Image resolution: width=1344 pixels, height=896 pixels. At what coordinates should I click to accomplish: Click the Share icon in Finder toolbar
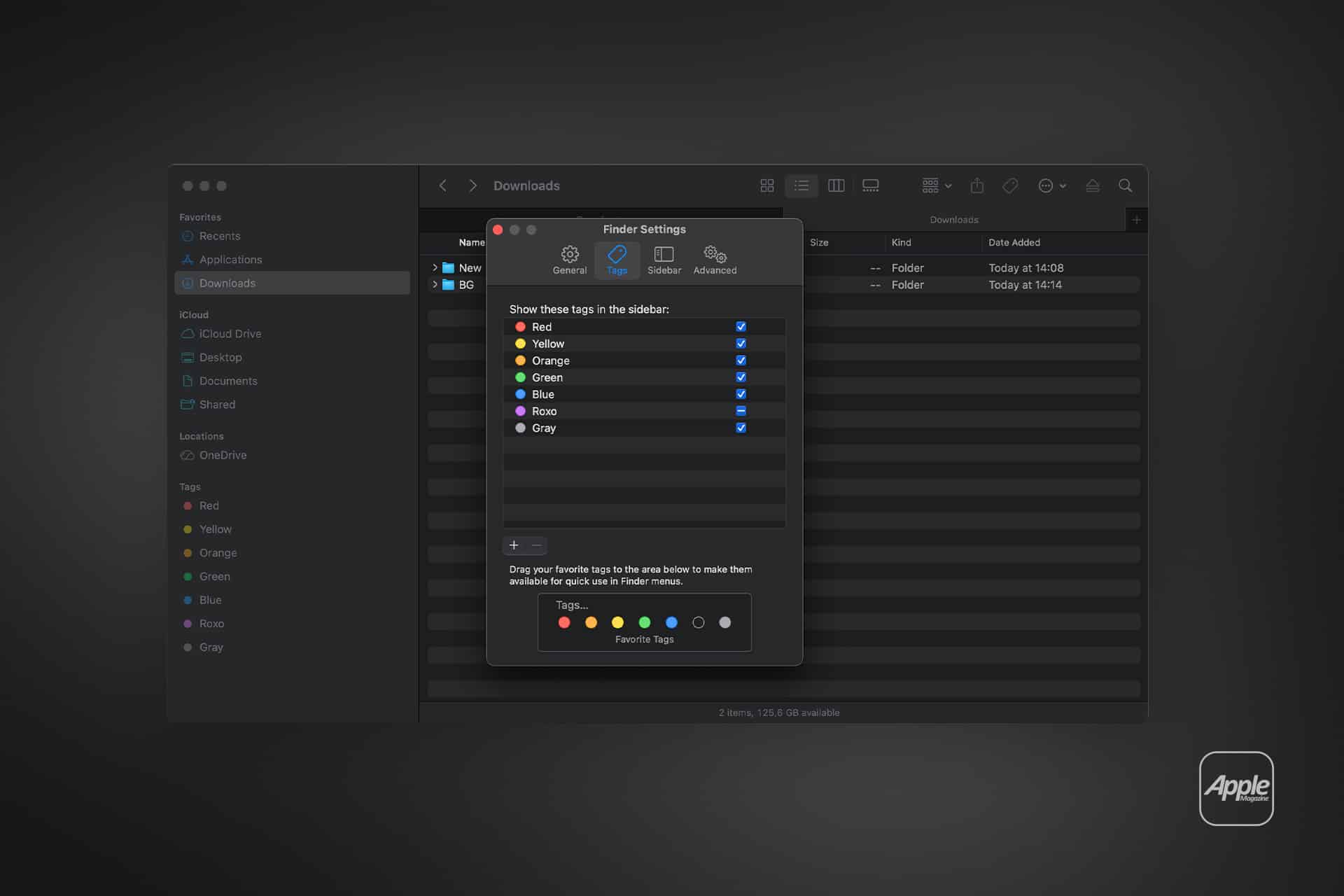pos(977,185)
